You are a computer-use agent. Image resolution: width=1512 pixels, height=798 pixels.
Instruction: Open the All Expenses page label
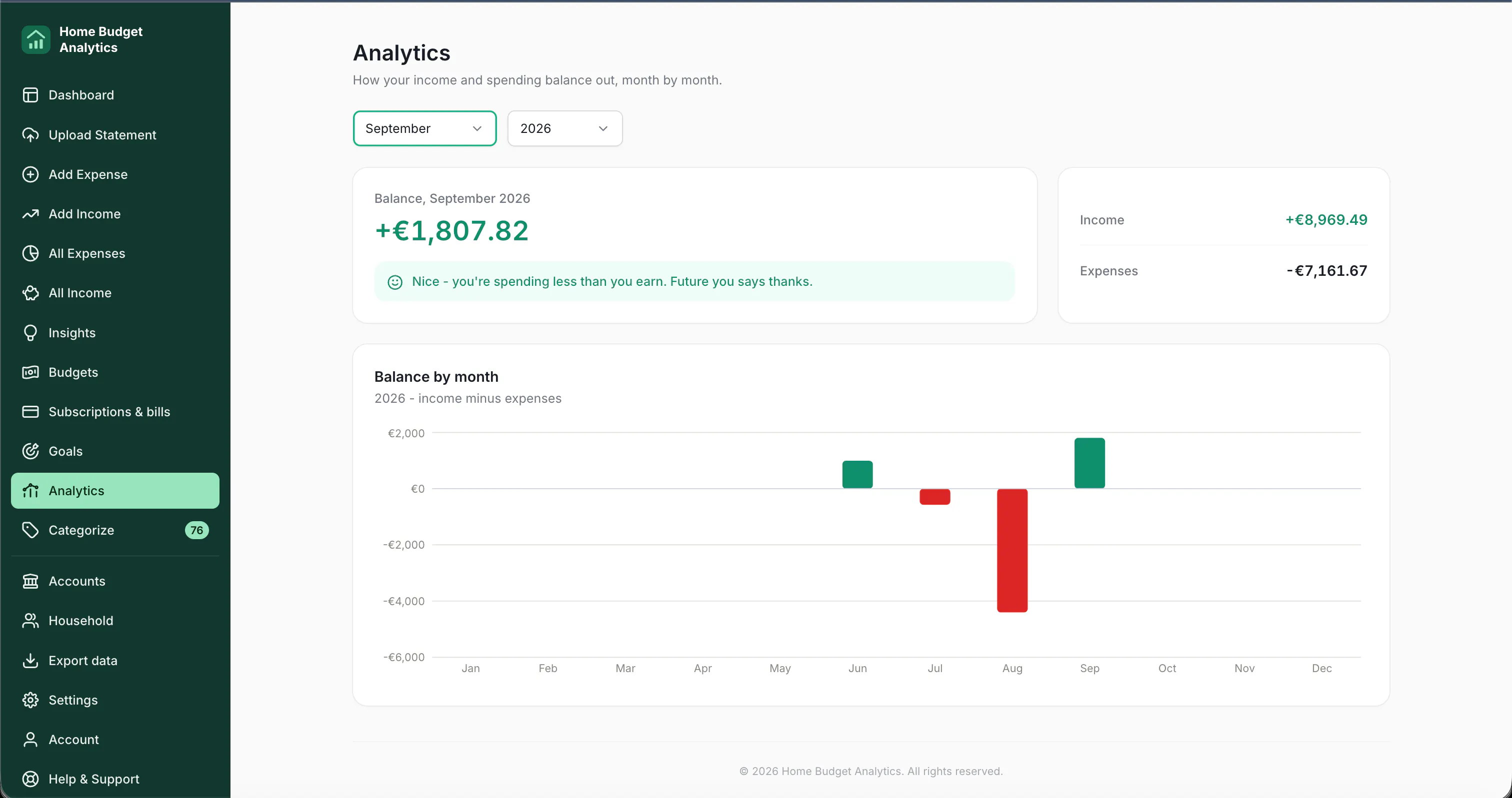tap(87, 253)
